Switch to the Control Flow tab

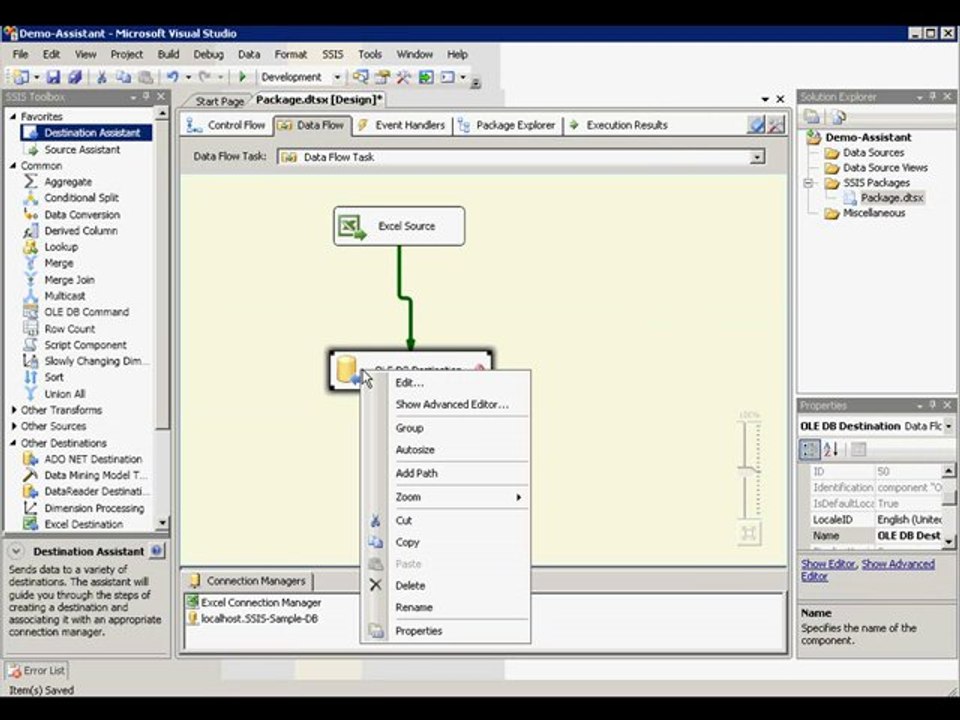(x=227, y=126)
